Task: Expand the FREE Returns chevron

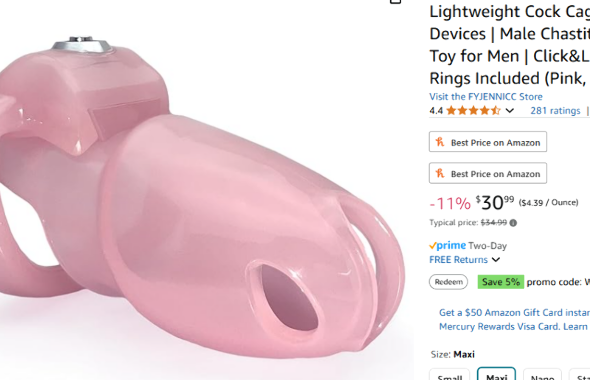Action: point(496,260)
